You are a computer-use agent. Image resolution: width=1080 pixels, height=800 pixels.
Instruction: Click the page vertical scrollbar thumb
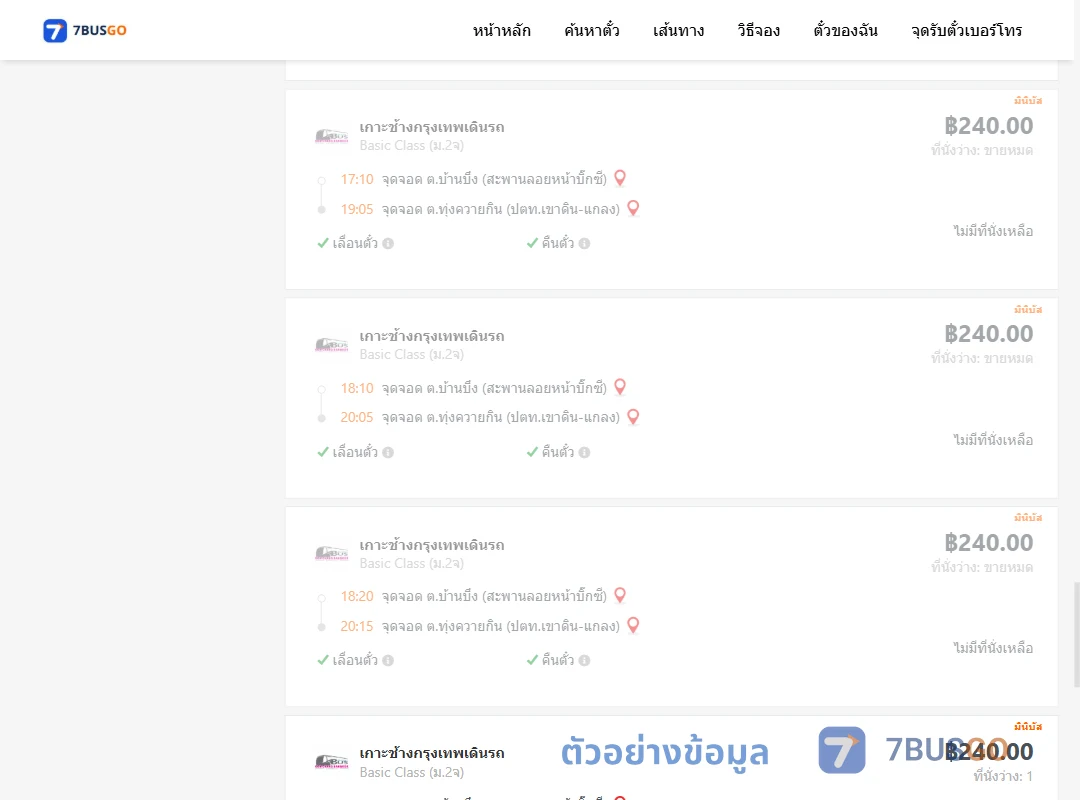pyautogui.click(x=1076, y=635)
